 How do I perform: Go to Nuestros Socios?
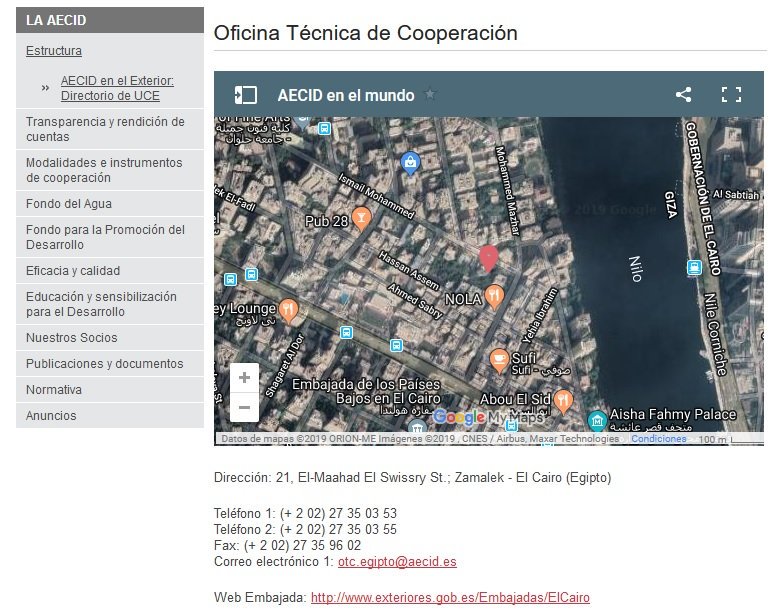(110, 337)
